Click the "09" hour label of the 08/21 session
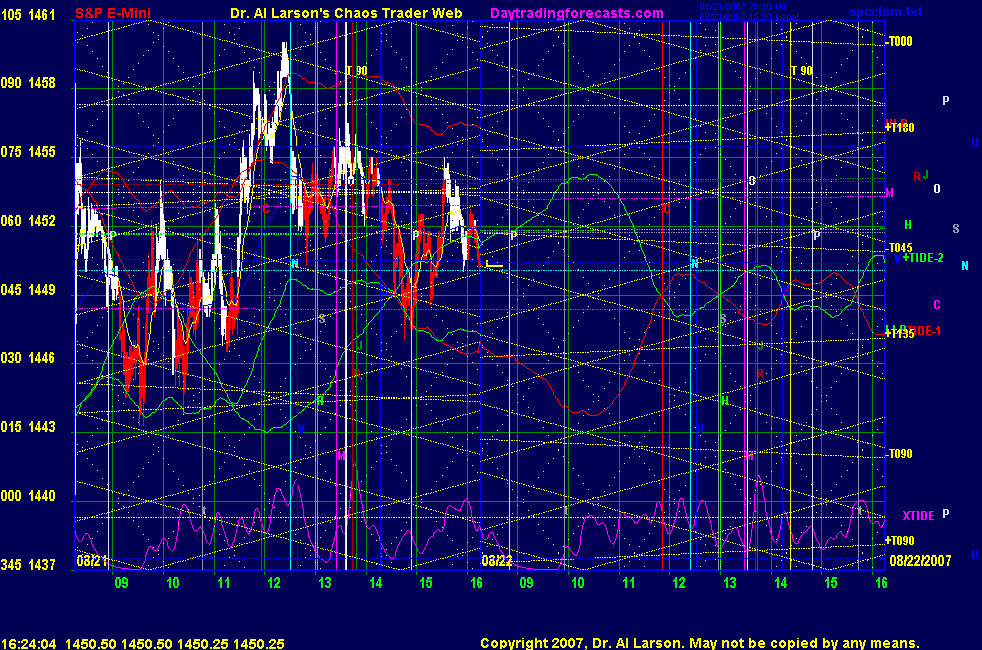 click(x=121, y=583)
